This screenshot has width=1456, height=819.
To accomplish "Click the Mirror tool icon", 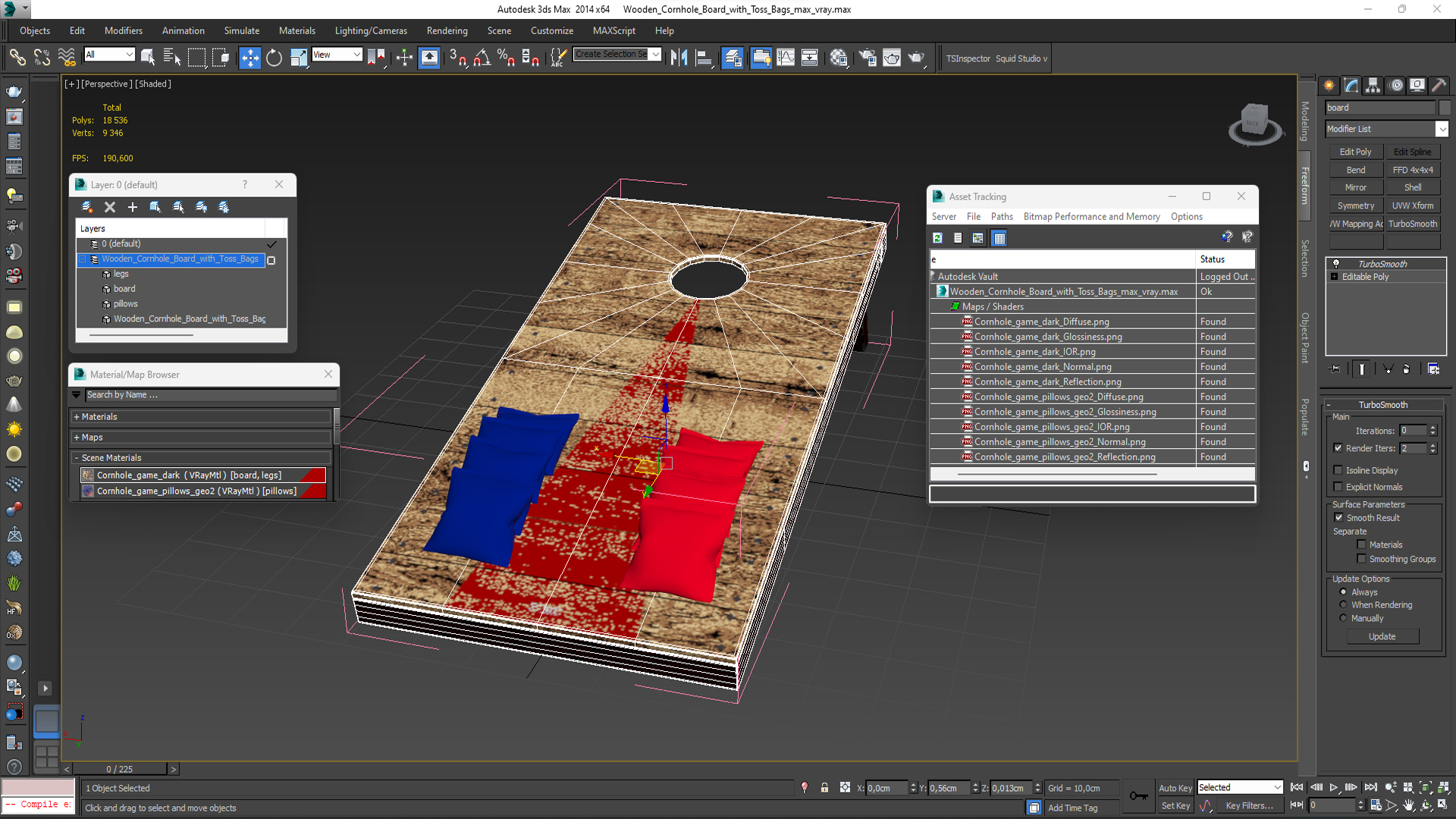I will click(679, 58).
